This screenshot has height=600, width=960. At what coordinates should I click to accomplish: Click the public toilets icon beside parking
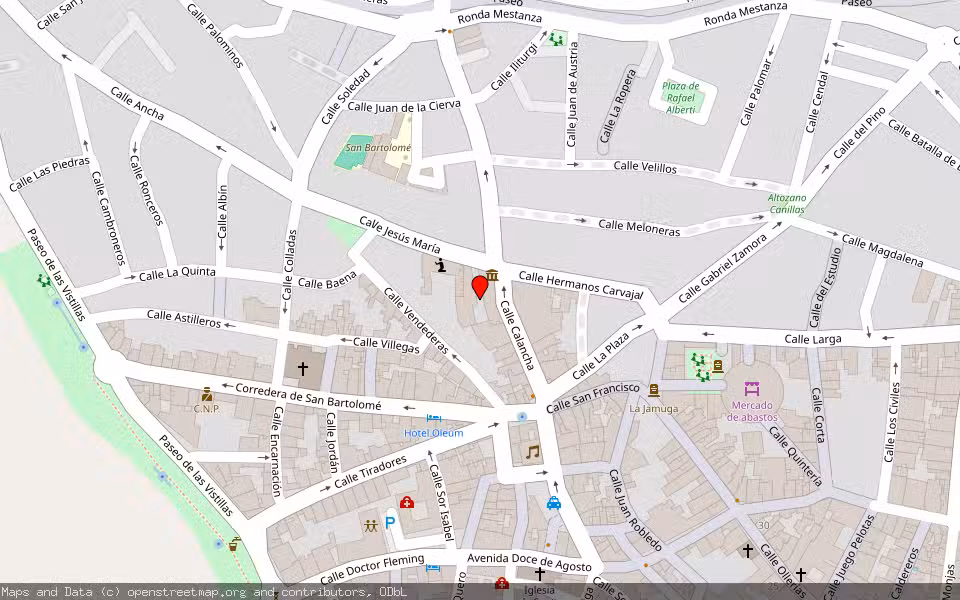click(x=371, y=525)
